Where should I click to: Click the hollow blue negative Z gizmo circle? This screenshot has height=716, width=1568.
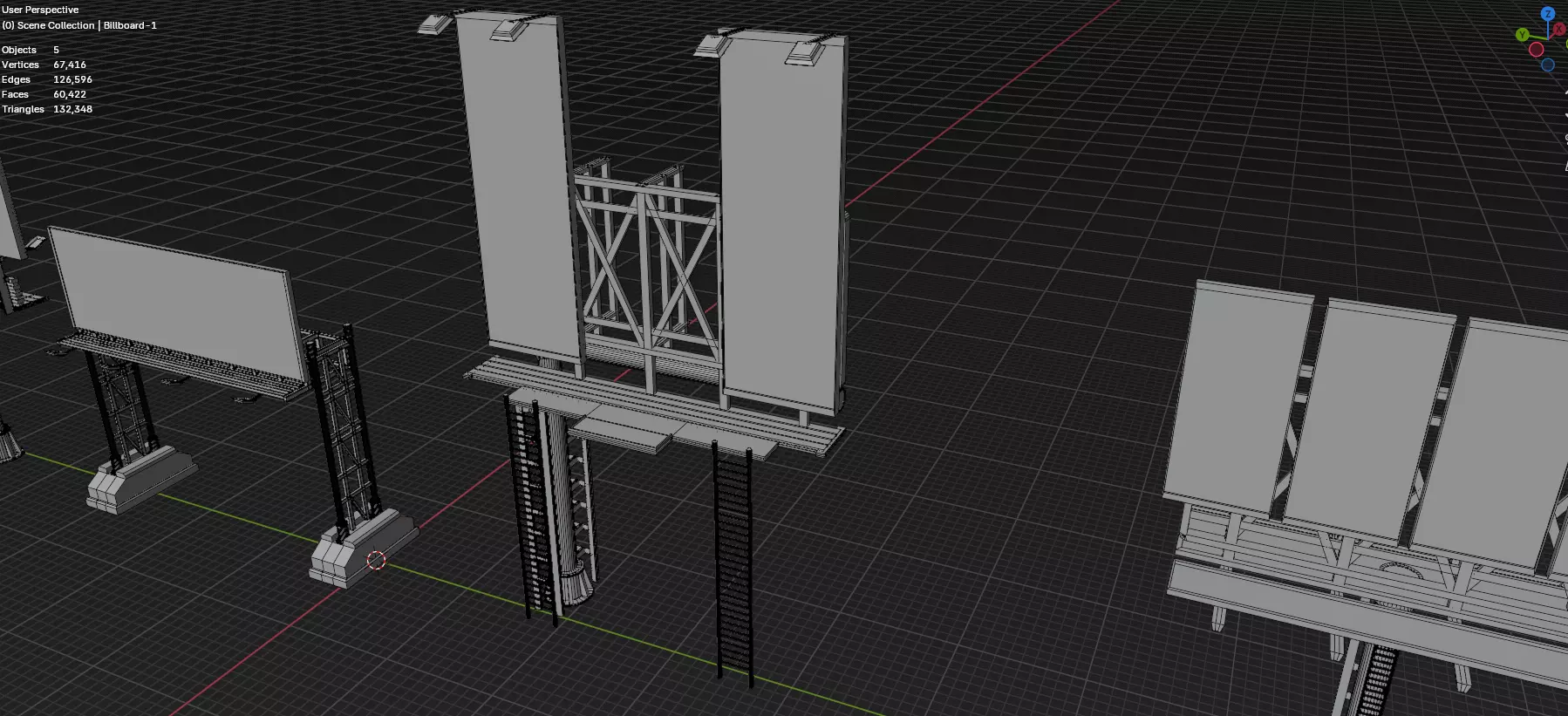tap(1548, 65)
